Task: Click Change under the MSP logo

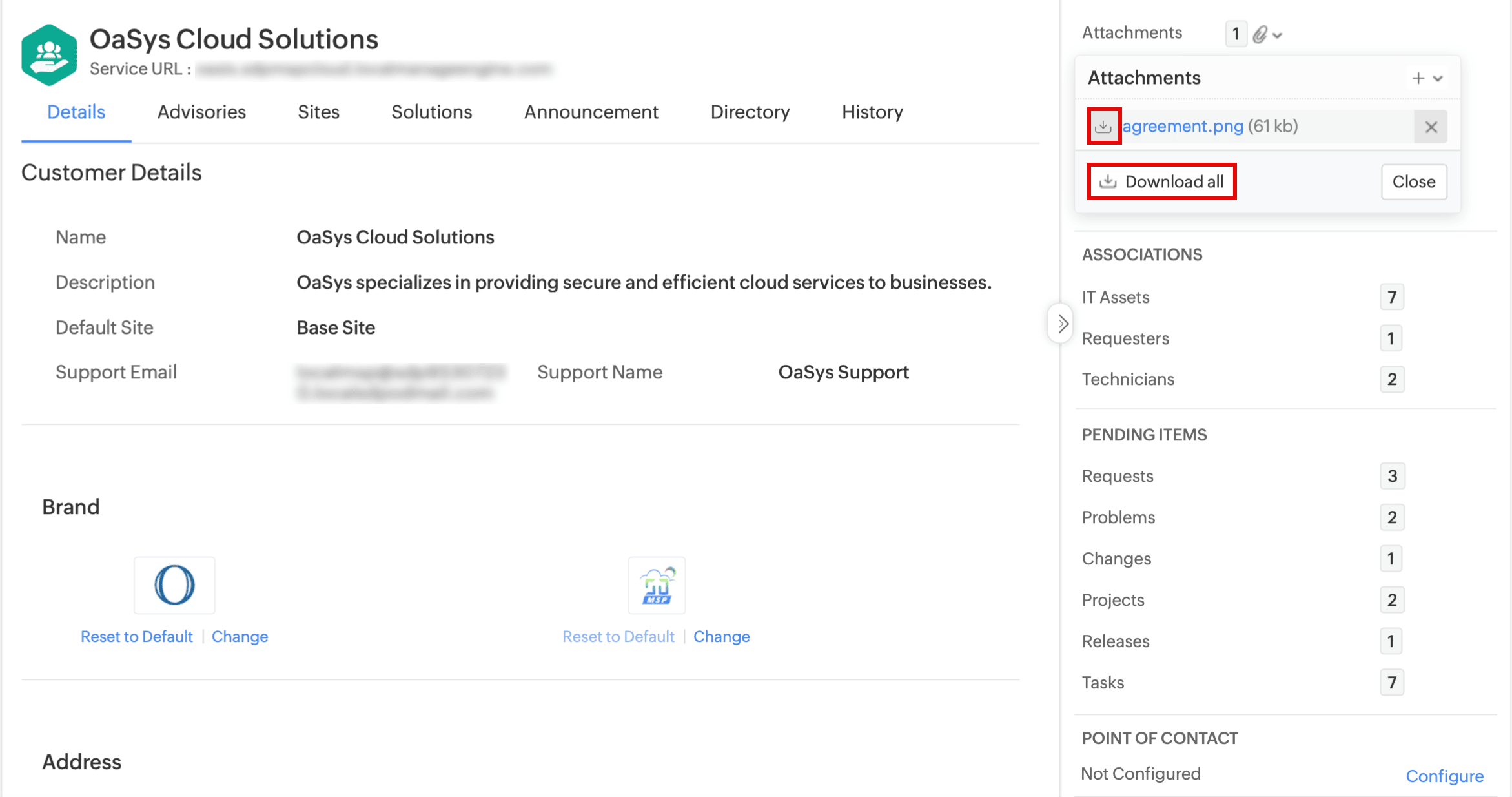Action: click(x=721, y=636)
